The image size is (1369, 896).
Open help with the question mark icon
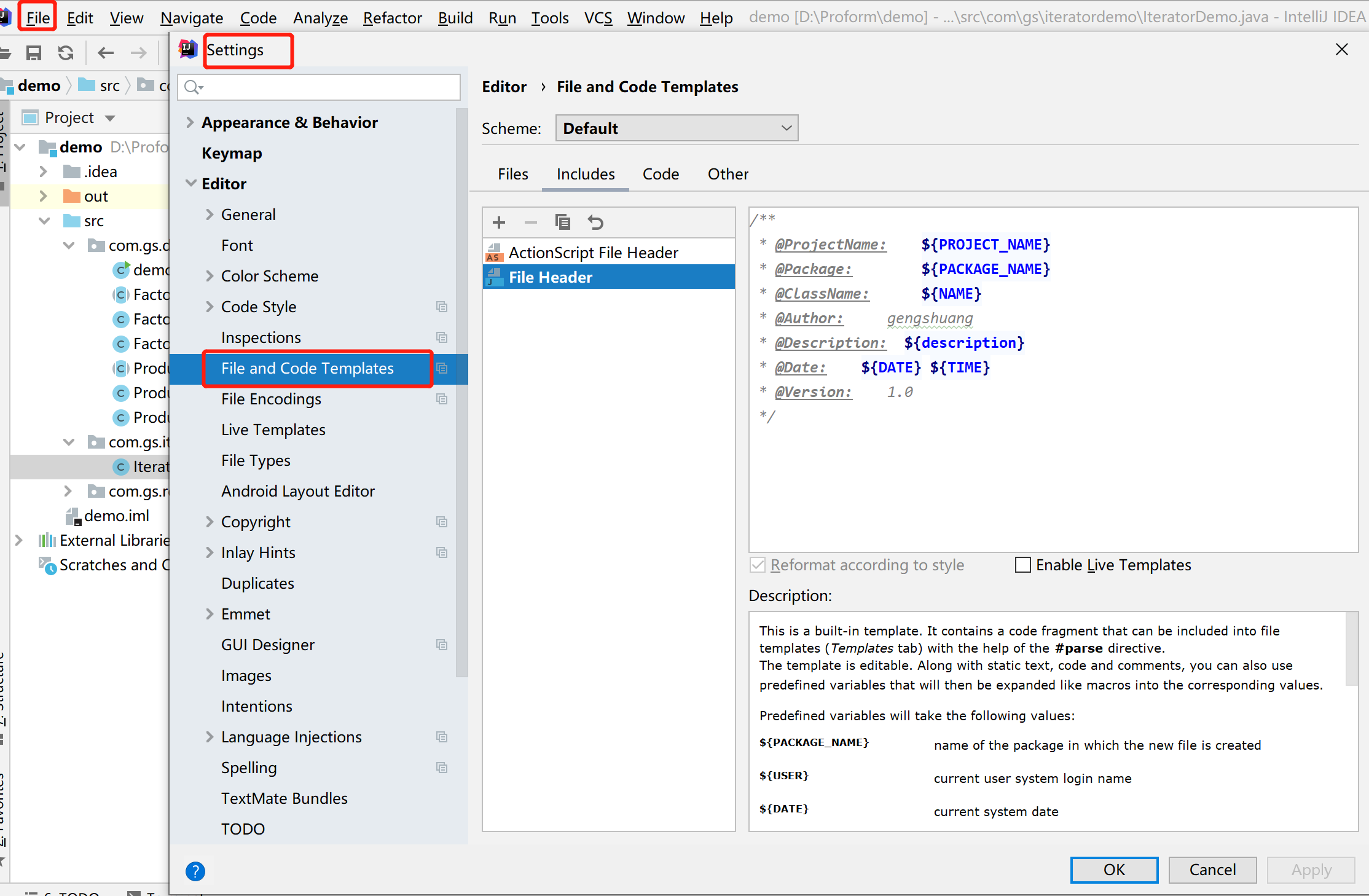[x=195, y=871]
